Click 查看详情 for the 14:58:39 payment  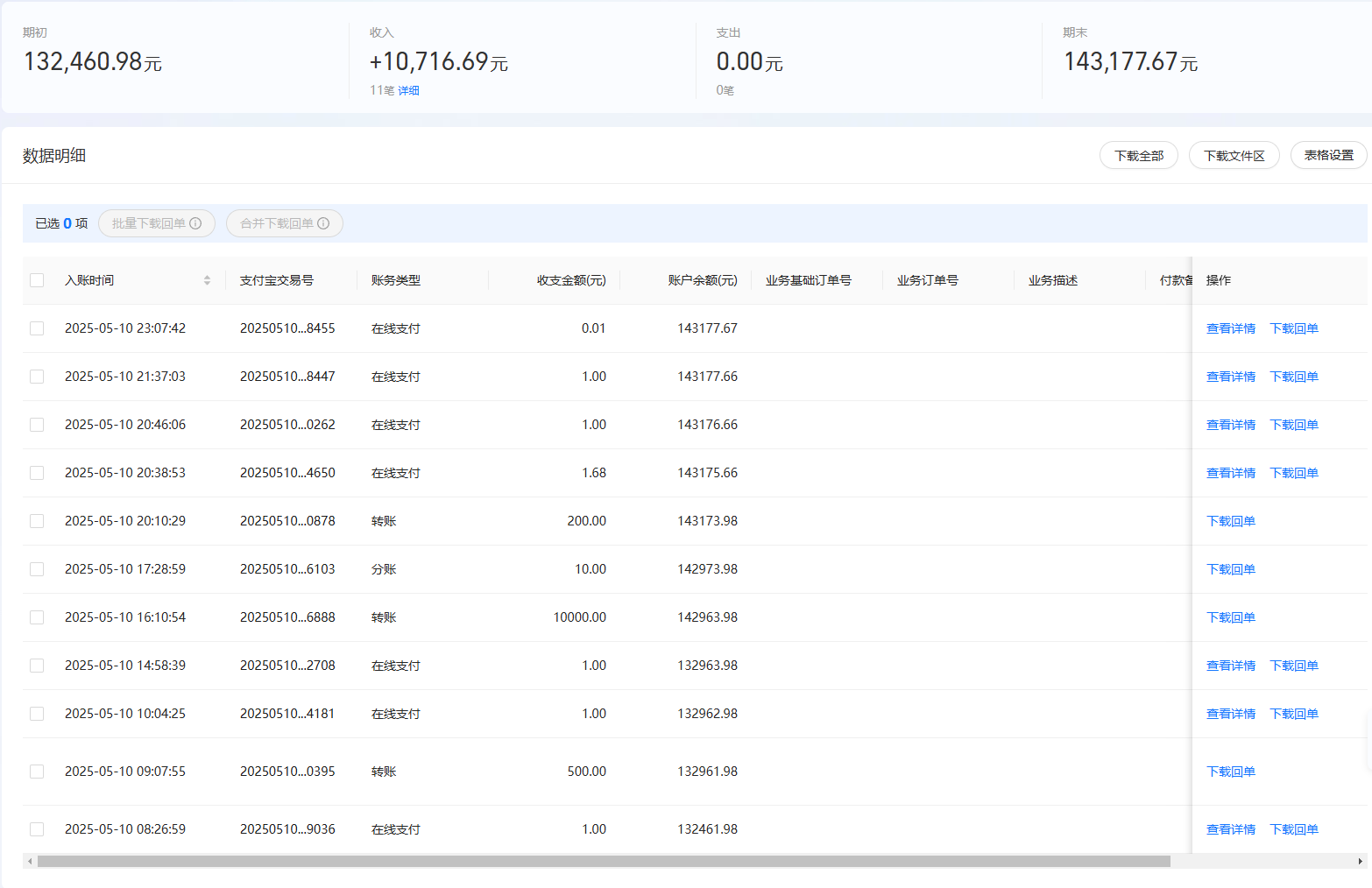(x=1230, y=666)
